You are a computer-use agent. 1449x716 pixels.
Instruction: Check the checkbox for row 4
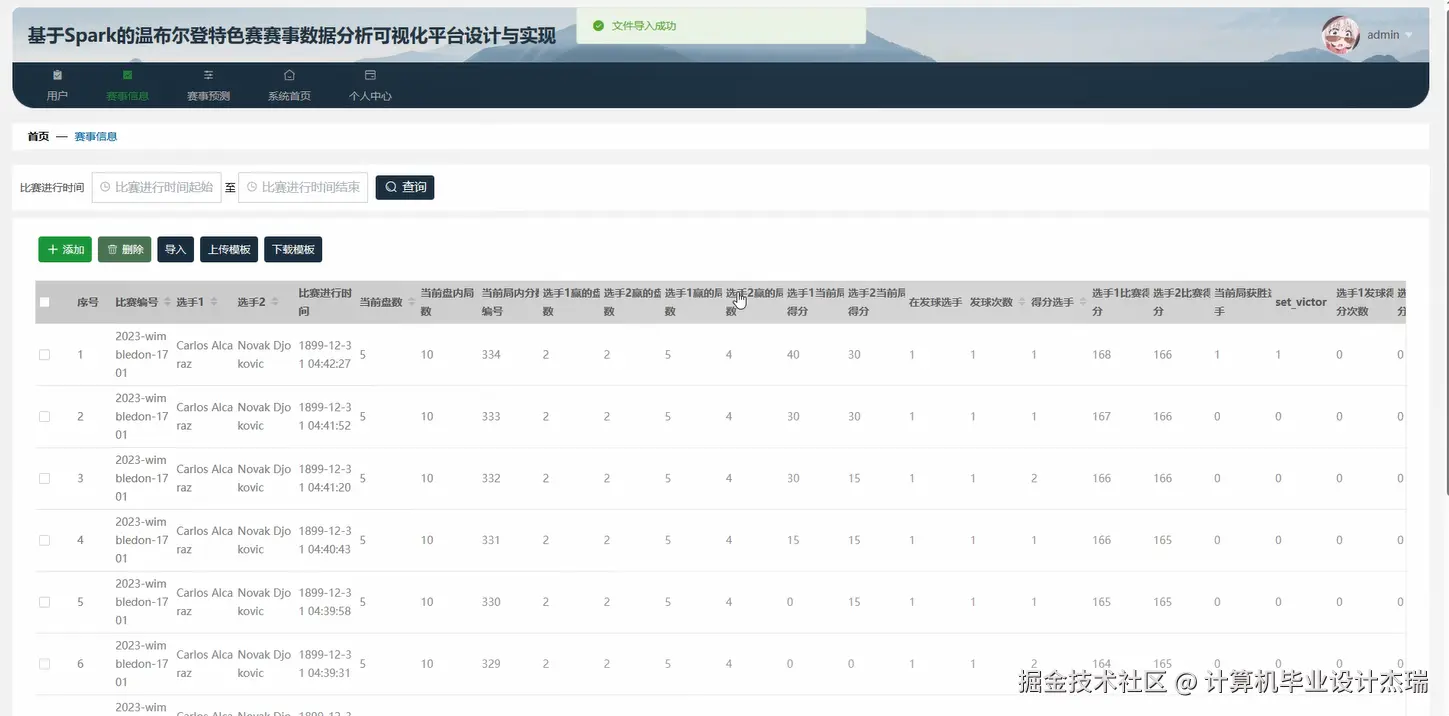coord(44,540)
